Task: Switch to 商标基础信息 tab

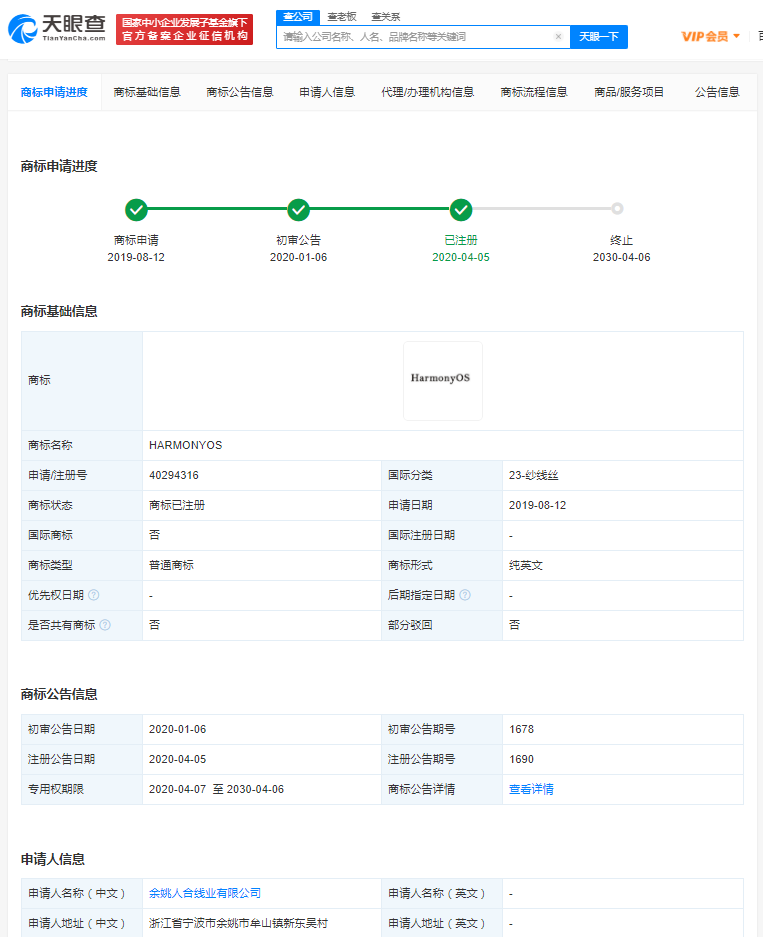Action: pyautogui.click(x=147, y=92)
